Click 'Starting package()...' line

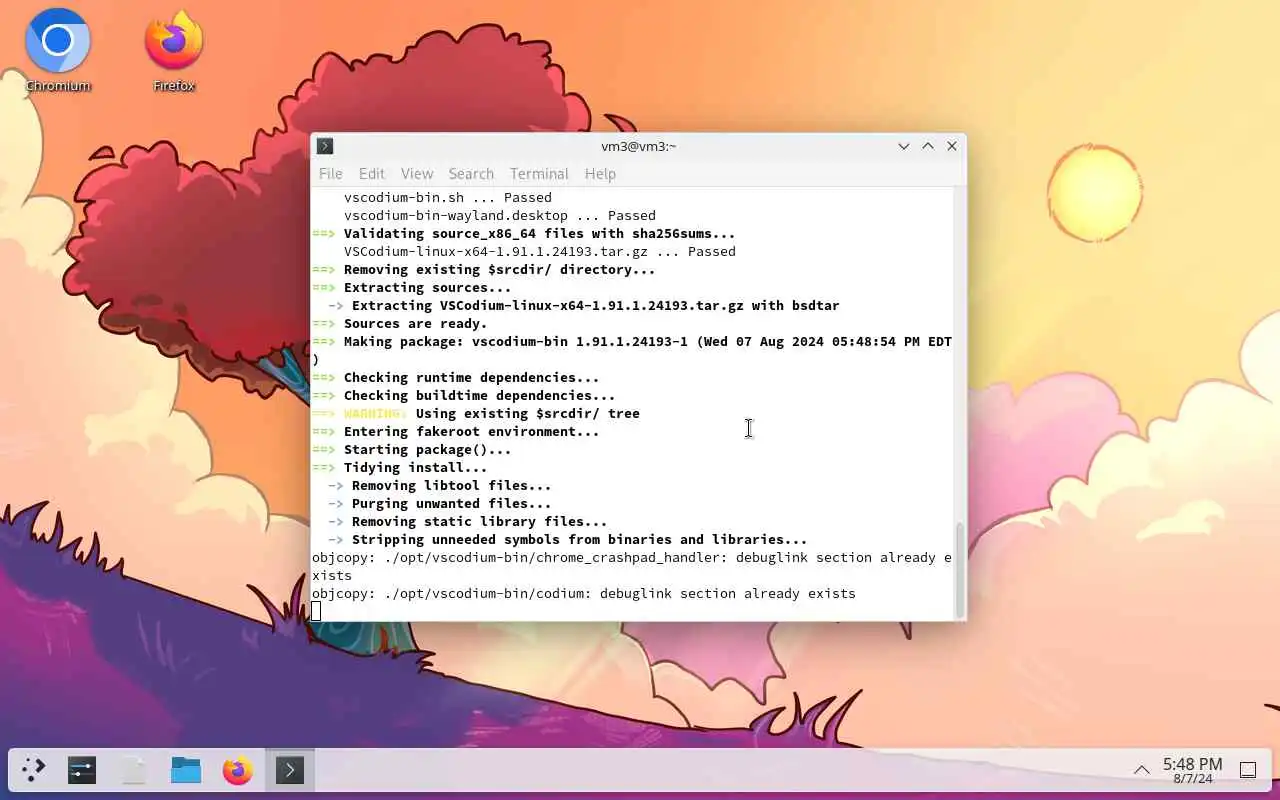pos(411,450)
